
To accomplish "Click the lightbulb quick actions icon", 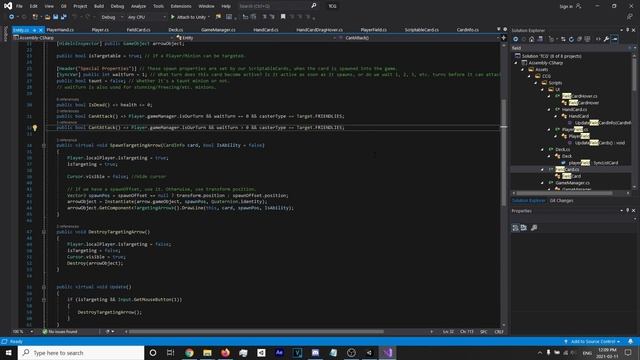I will click(35, 128).
